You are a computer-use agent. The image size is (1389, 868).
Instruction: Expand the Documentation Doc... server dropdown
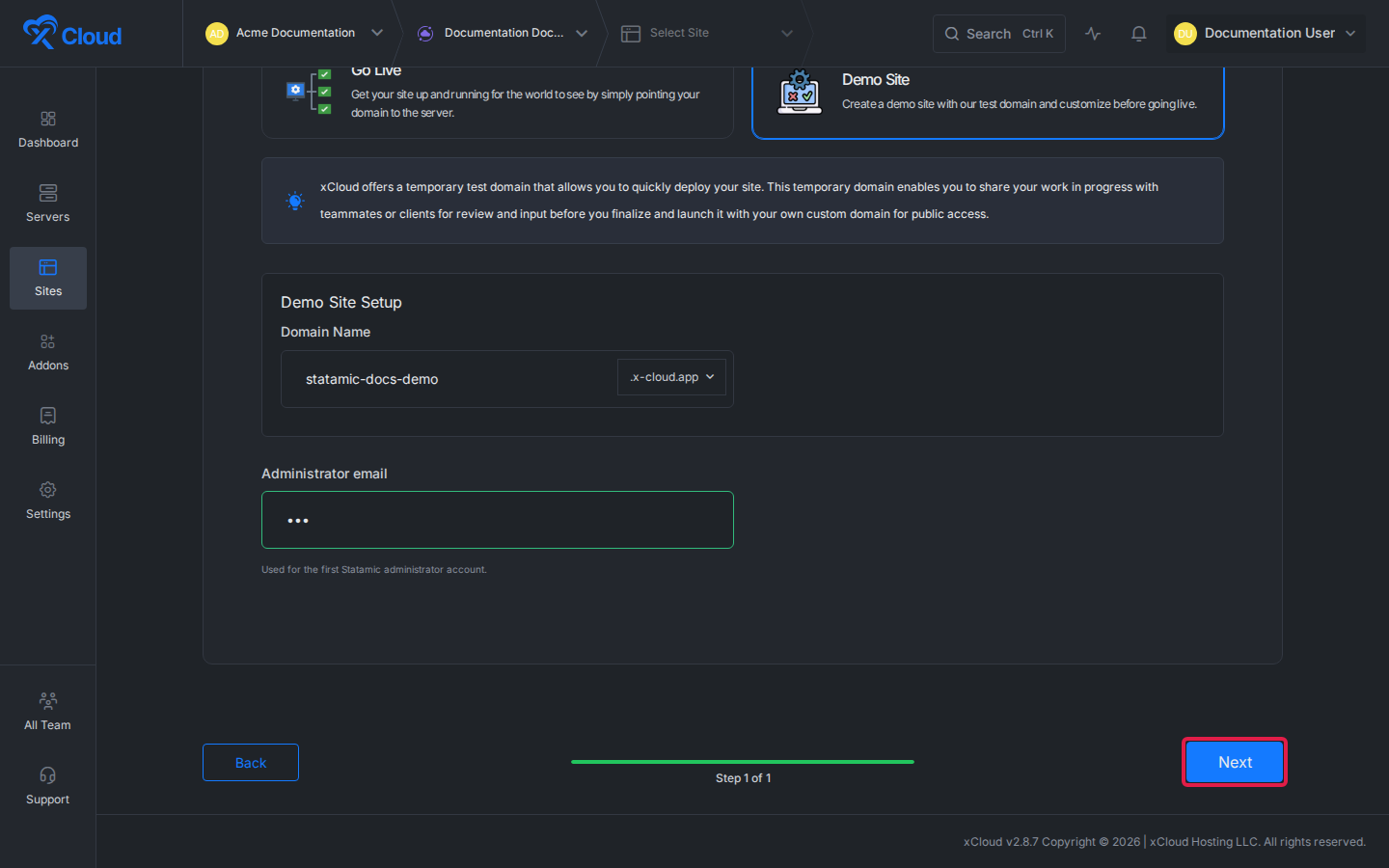pos(582,33)
